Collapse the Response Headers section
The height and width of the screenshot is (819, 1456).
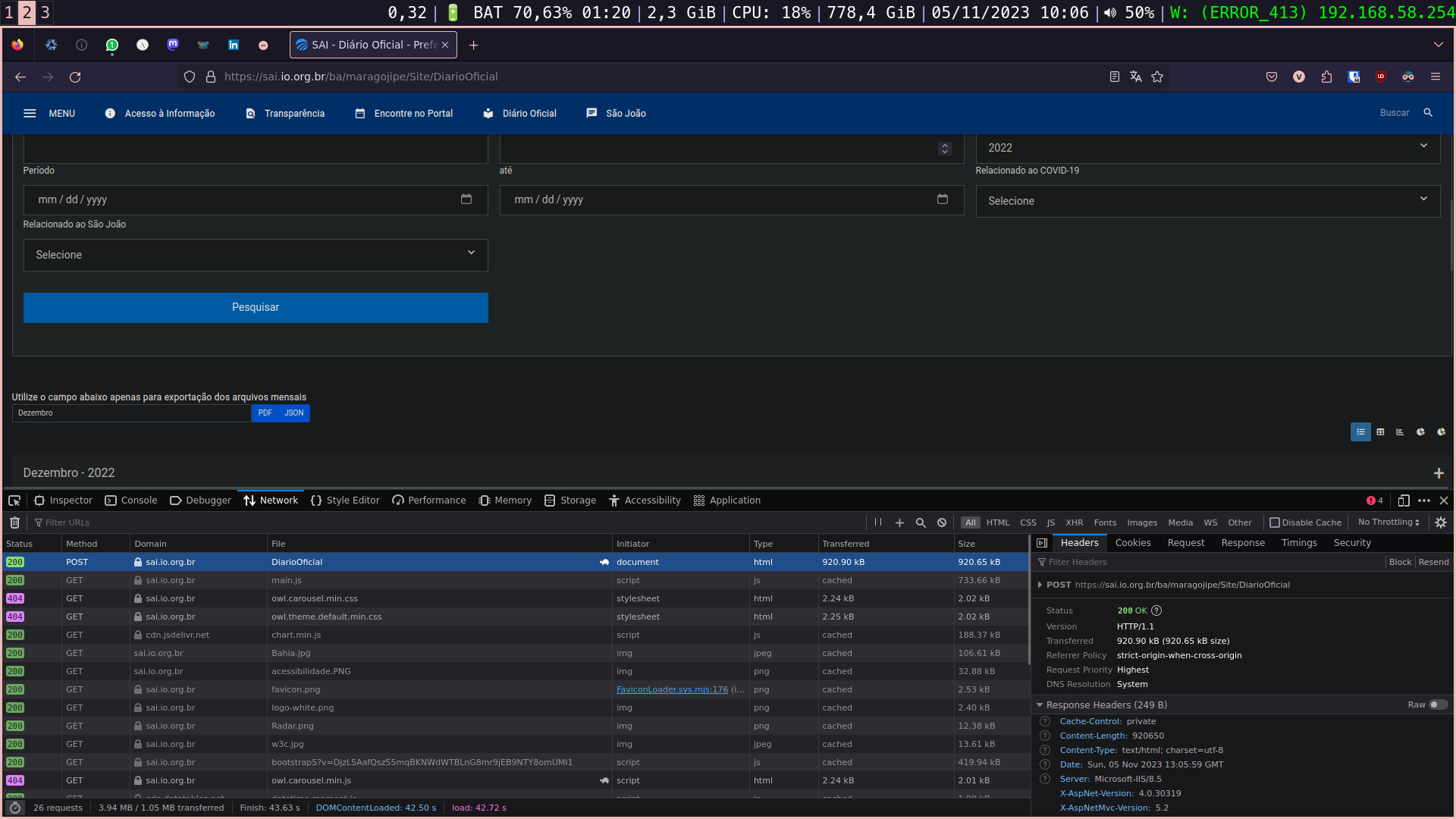pos(1040,705)
